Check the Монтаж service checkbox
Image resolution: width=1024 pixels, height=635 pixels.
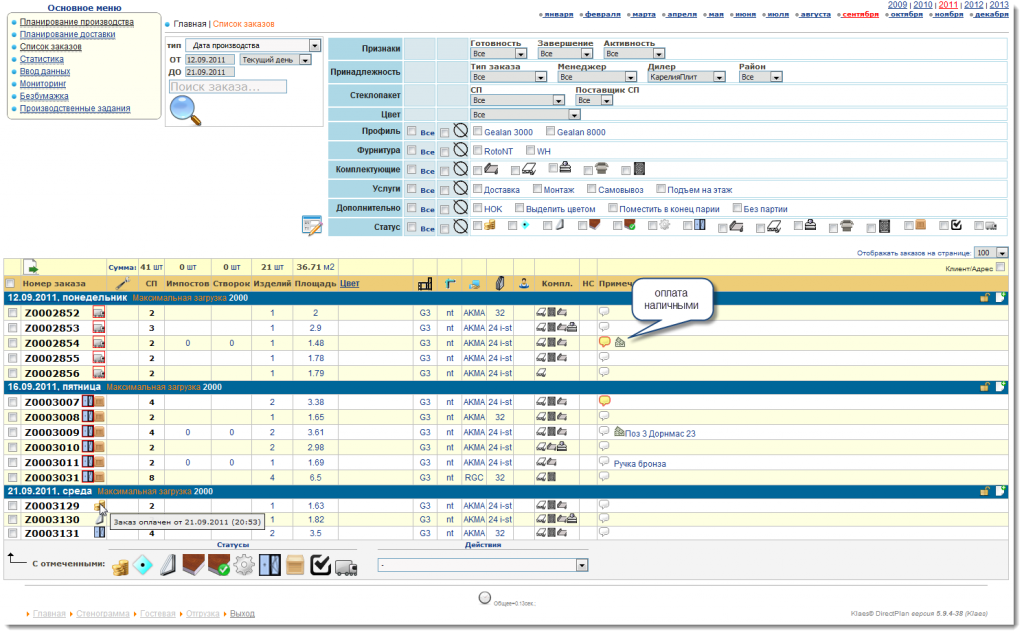point(537,189)
